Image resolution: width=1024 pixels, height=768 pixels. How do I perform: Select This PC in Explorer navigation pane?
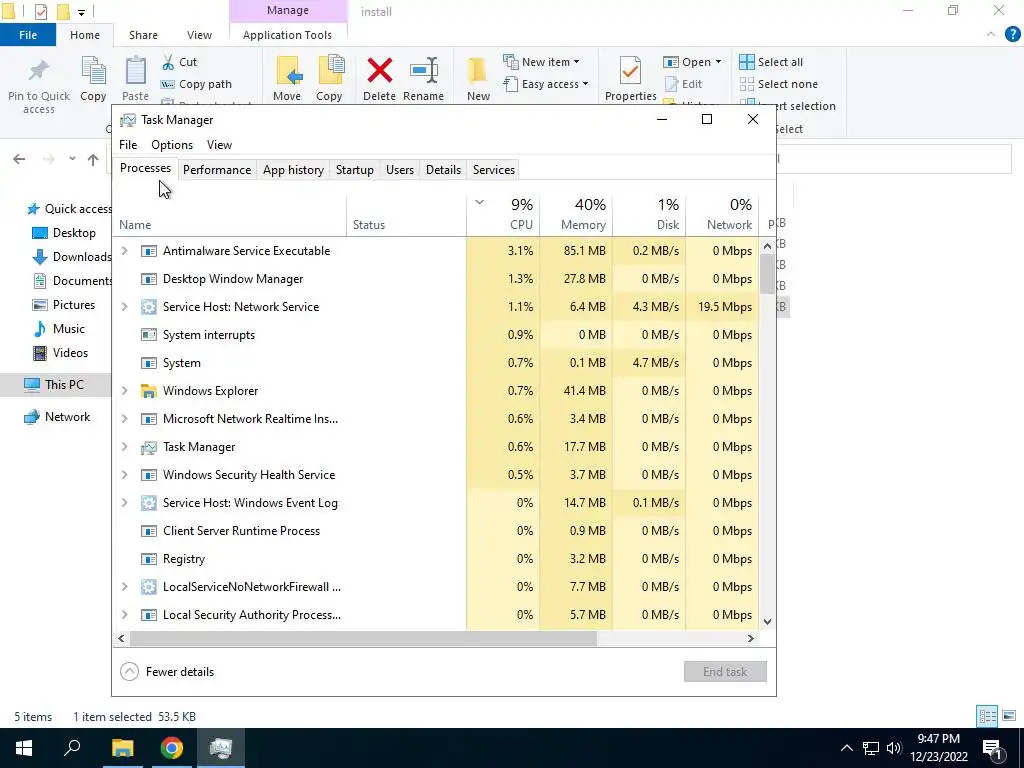pyautogui.click(x=54, y=385)
